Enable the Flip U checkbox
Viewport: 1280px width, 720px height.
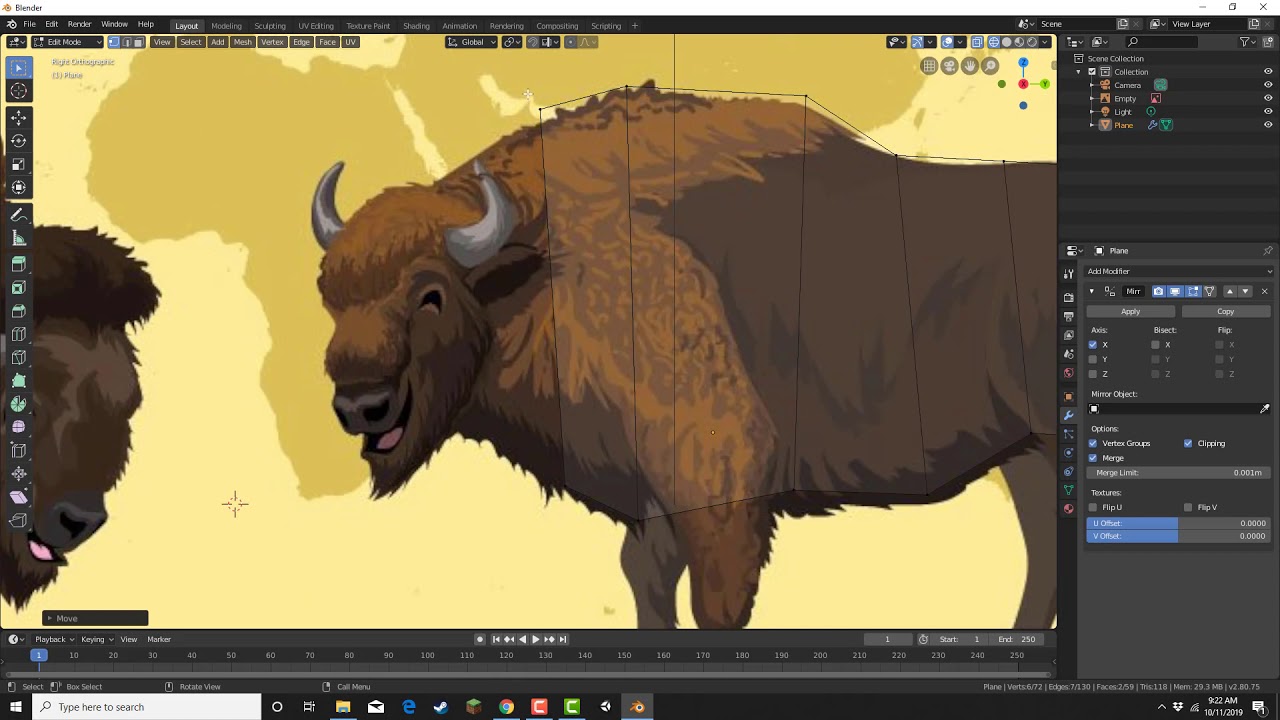1093,507
